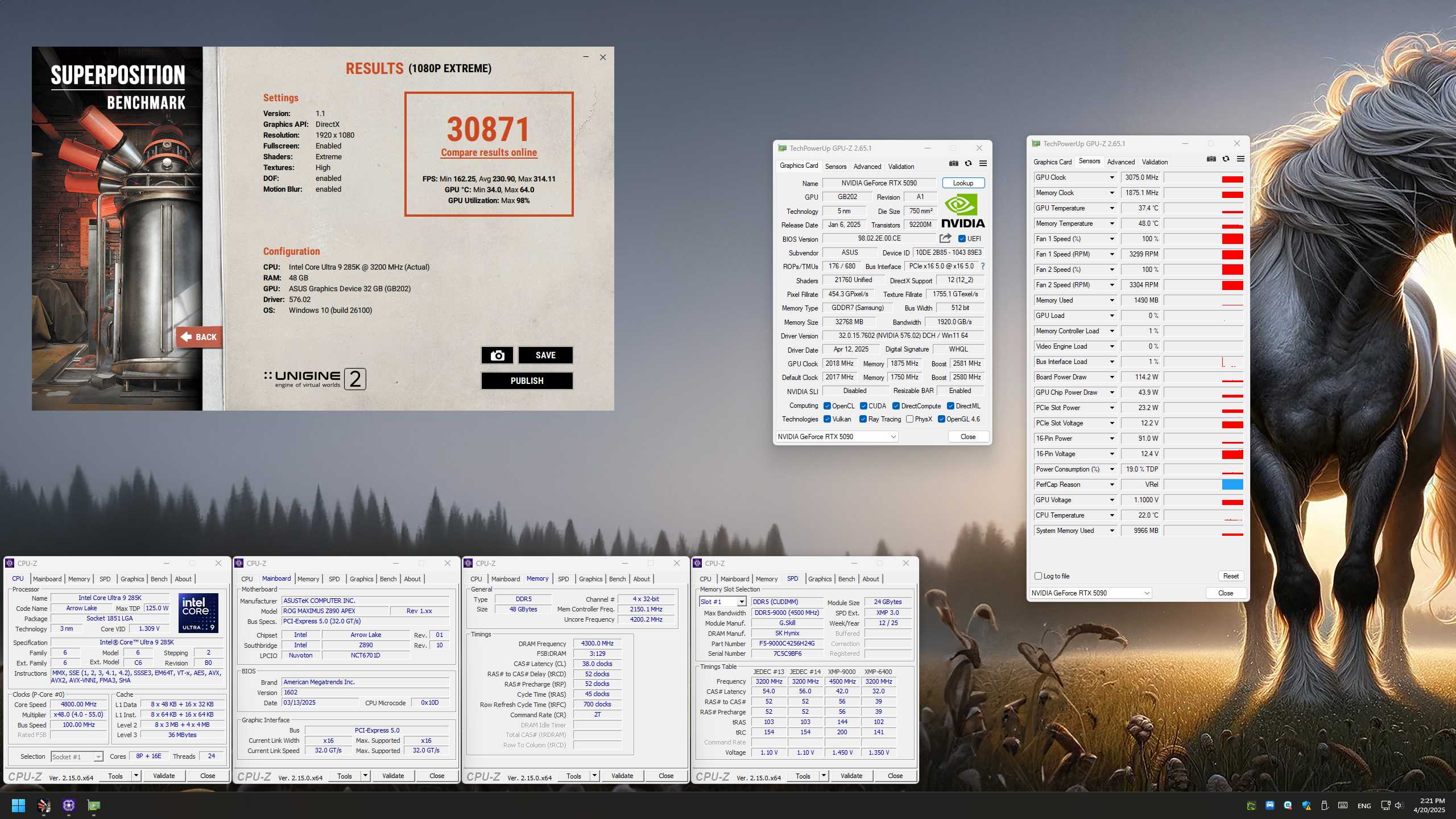Click the PerfCap Reason blue graph bar
The image size is (1456, 819).
pos(1232,485)
